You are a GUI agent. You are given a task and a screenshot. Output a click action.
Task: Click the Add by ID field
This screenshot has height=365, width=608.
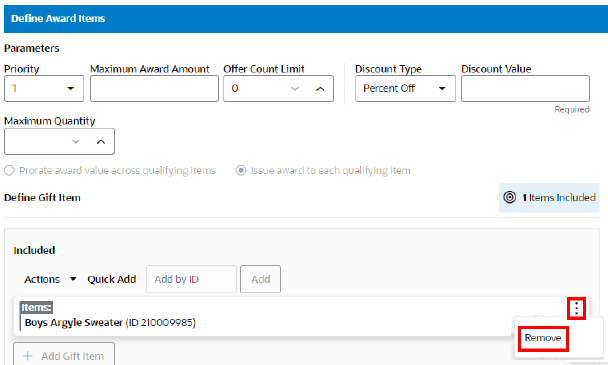(x=191, y=279)
